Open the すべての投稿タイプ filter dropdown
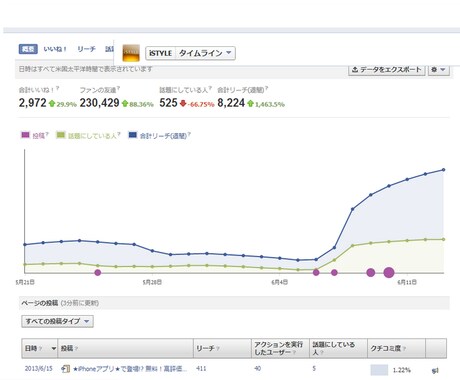The width and height of the screenshot is (460, 380). 57,321
